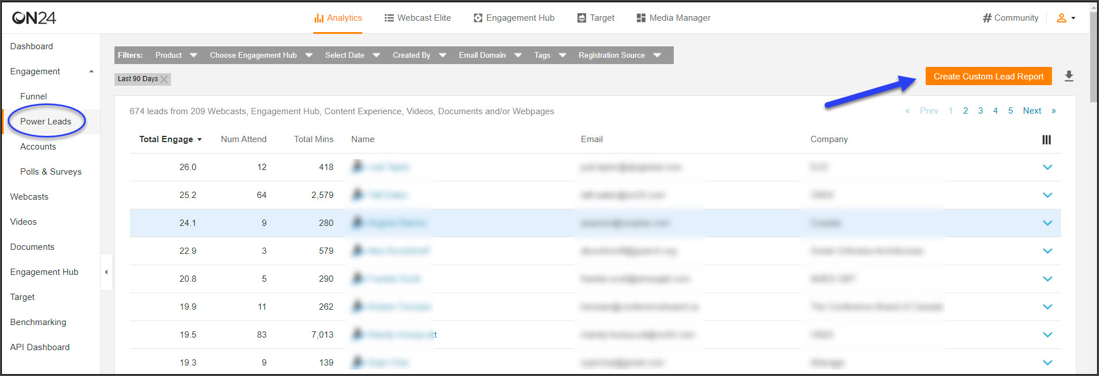This screenshot has height=376, width=1099.
Task: Expand the Product filter dropdown
Action: click(176, 55)
